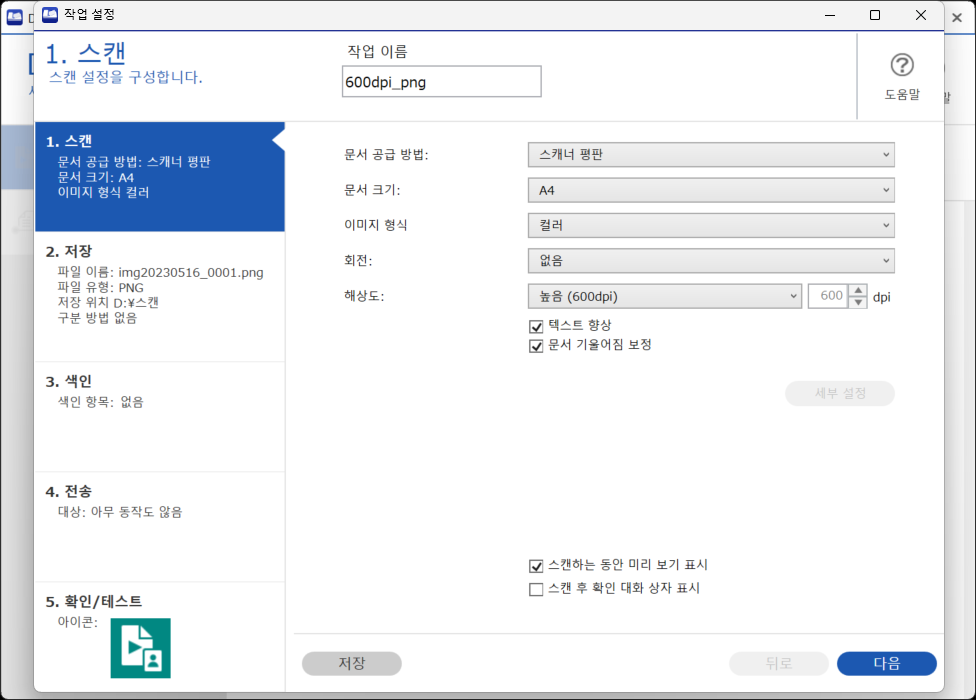This screenshot has height=700, width=976.
Task: Open the 문서 크기 dropdown showing A4
Action: pos(711,190)
